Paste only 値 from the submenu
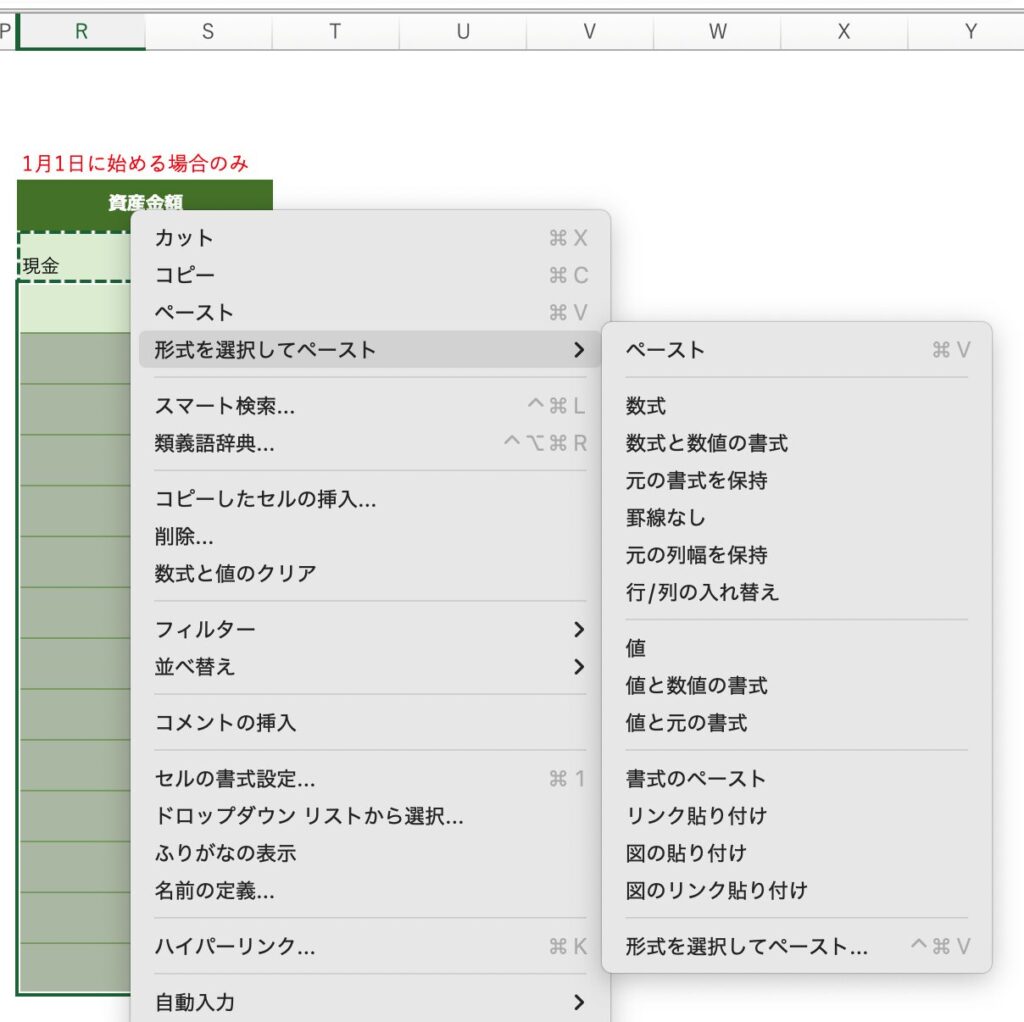 pyautogui.click(x=636, y=648)
